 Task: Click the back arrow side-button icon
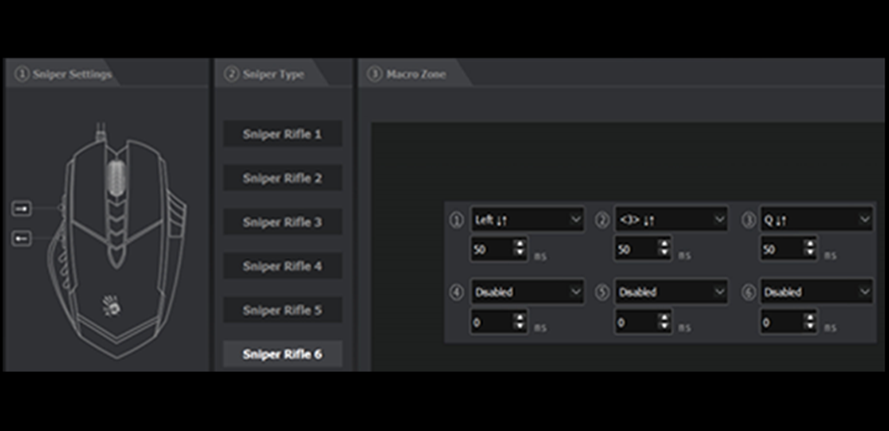[x=21, y=238]
